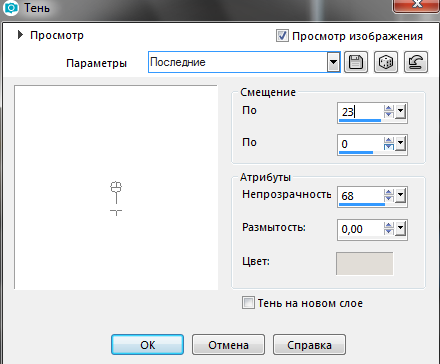Click the Непрозрачность spinner arrows
Viewport: 440px width, 364px height.
(x=389, y=196)
